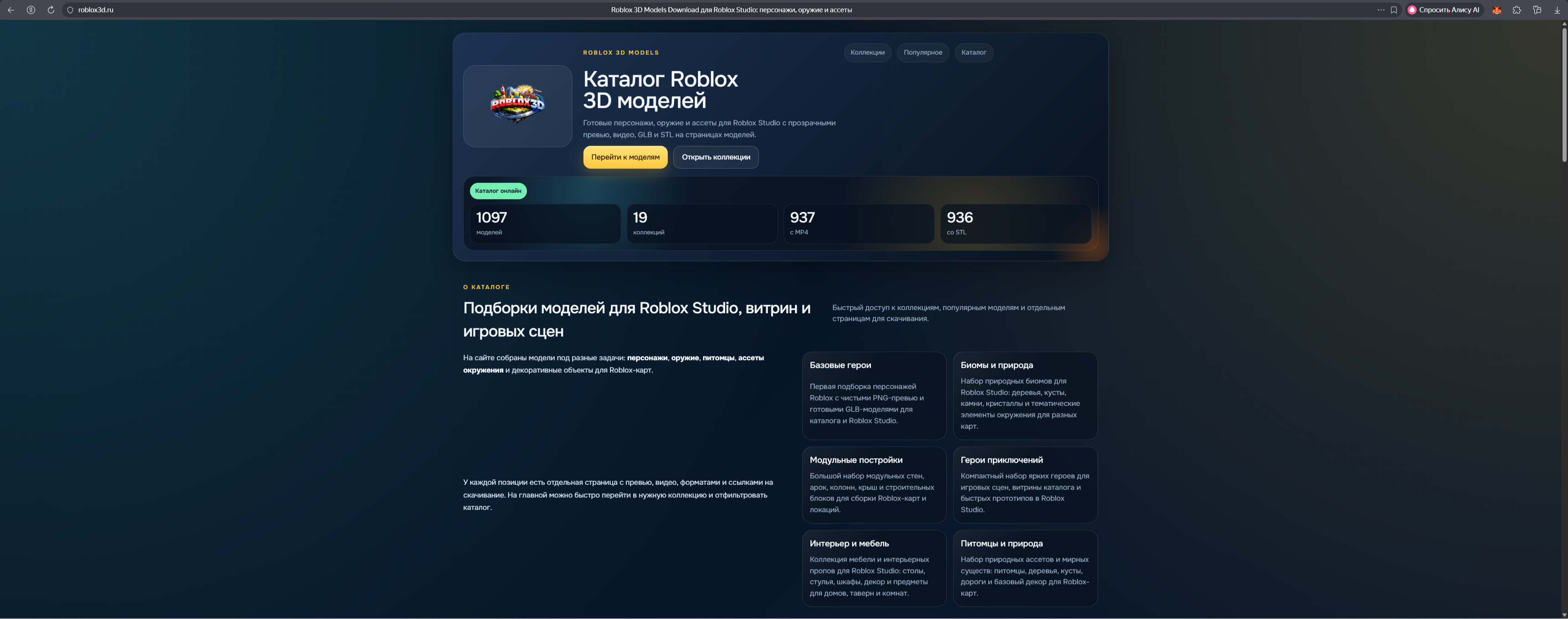Screen dimensions: 1568x619
Task: Open the Популярное nav item
Action: [923, 52]
